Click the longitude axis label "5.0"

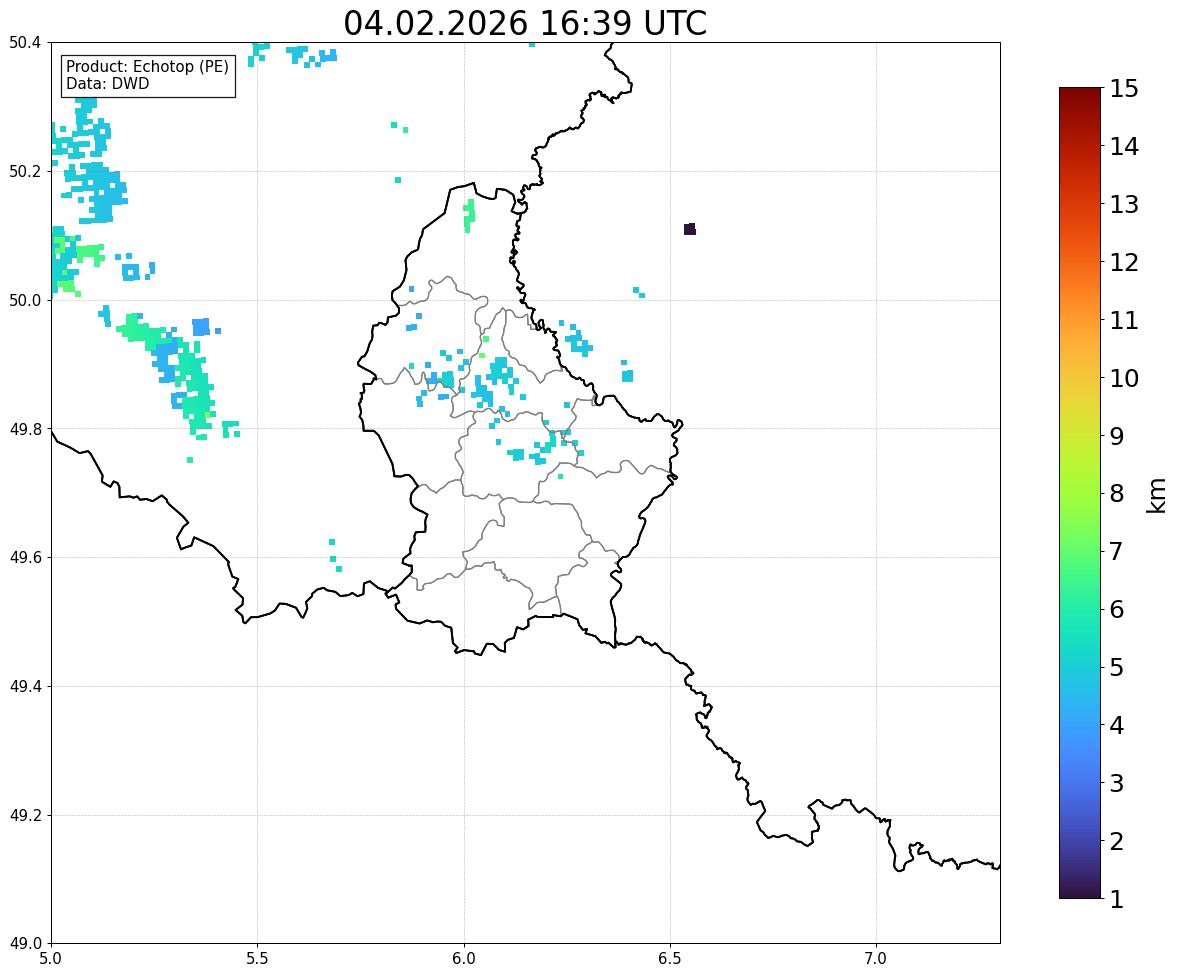click(x=51, y=959)
